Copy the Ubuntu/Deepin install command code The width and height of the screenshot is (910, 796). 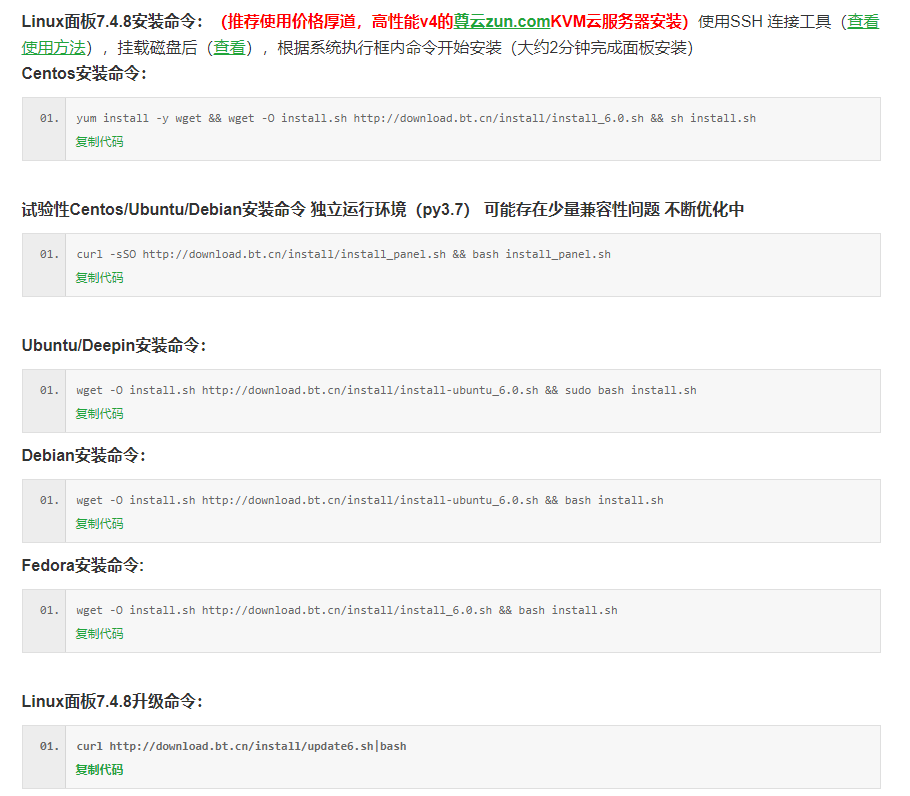(98, 413)
